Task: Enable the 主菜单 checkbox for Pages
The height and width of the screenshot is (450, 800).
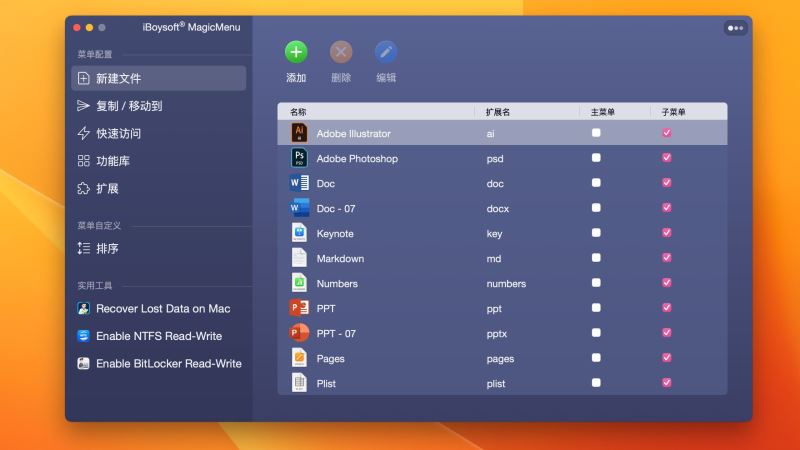Action: [596, 358]
